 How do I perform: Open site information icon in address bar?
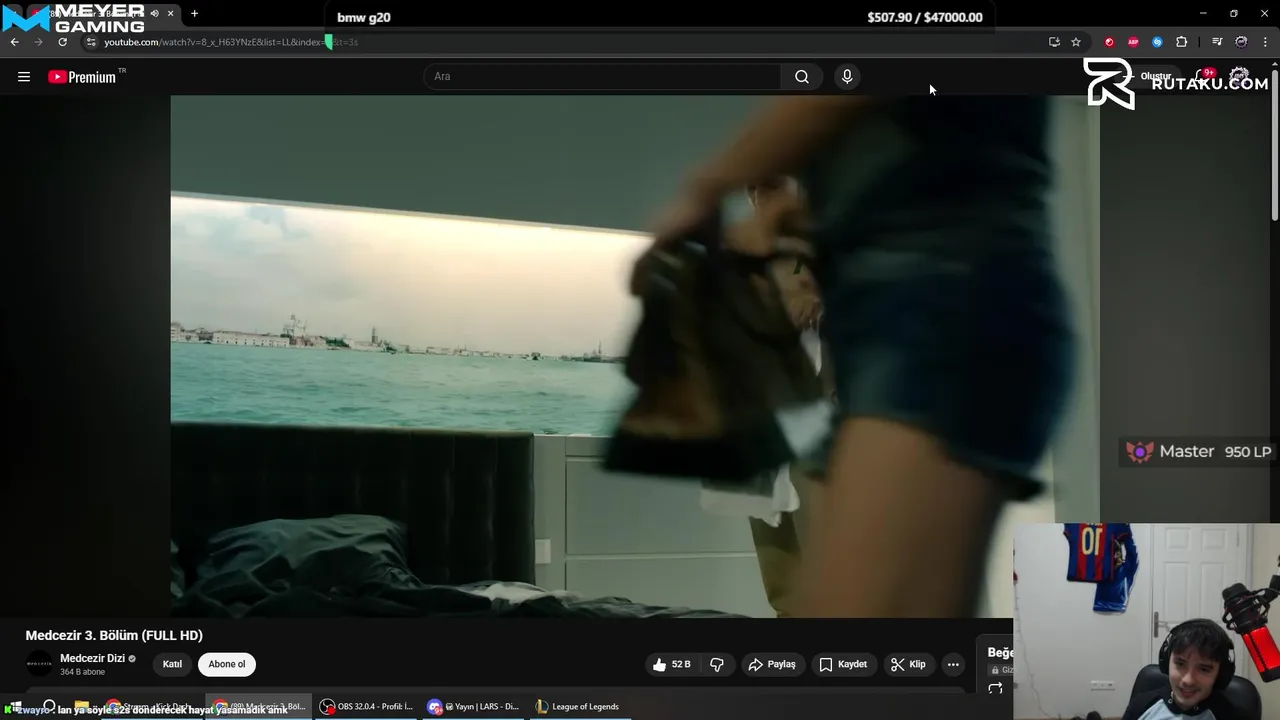click(x=91, y=42)
